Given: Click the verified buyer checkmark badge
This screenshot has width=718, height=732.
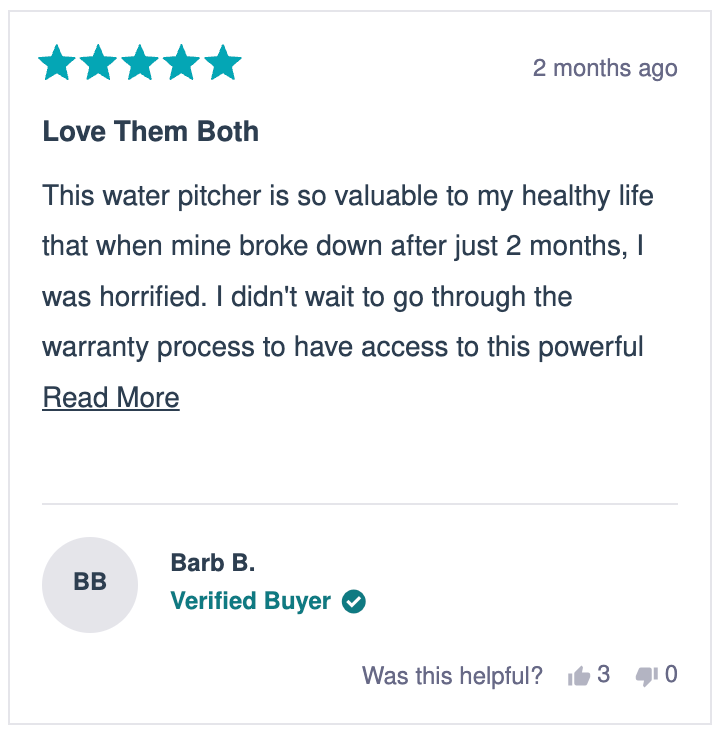Looking at the screenshot, I should coord(353,601).
